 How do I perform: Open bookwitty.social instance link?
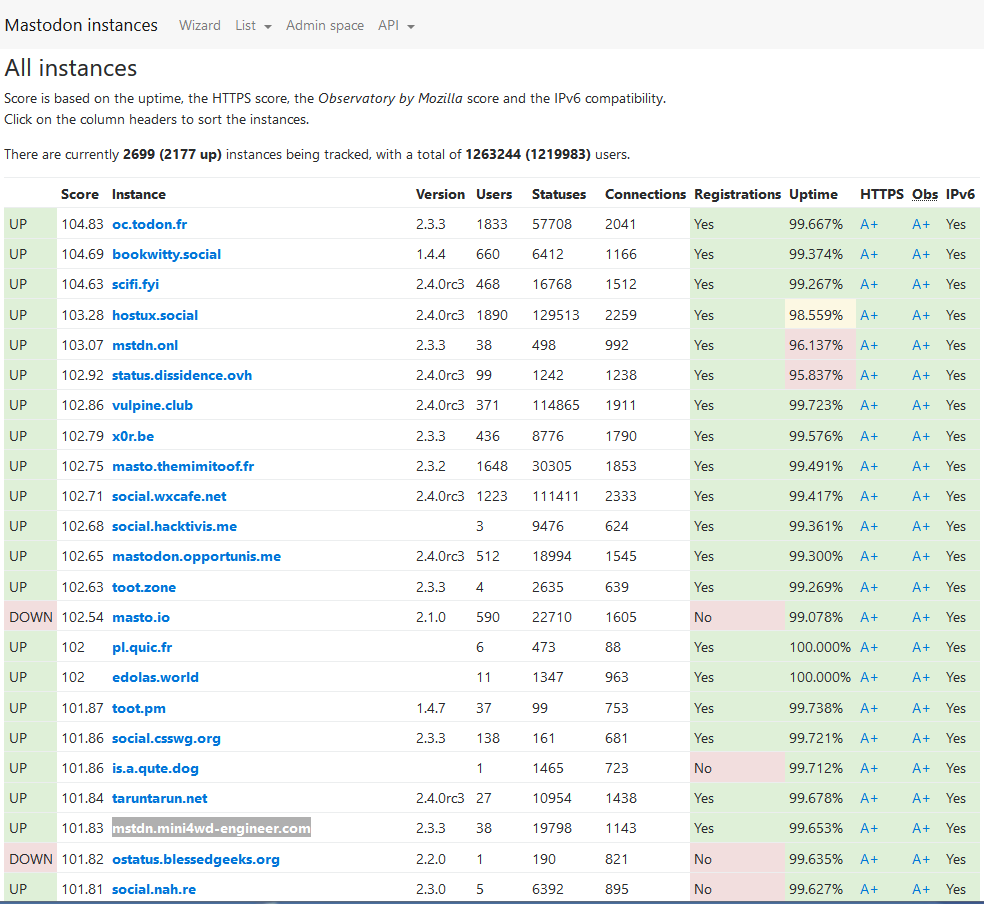coord(167,254)
